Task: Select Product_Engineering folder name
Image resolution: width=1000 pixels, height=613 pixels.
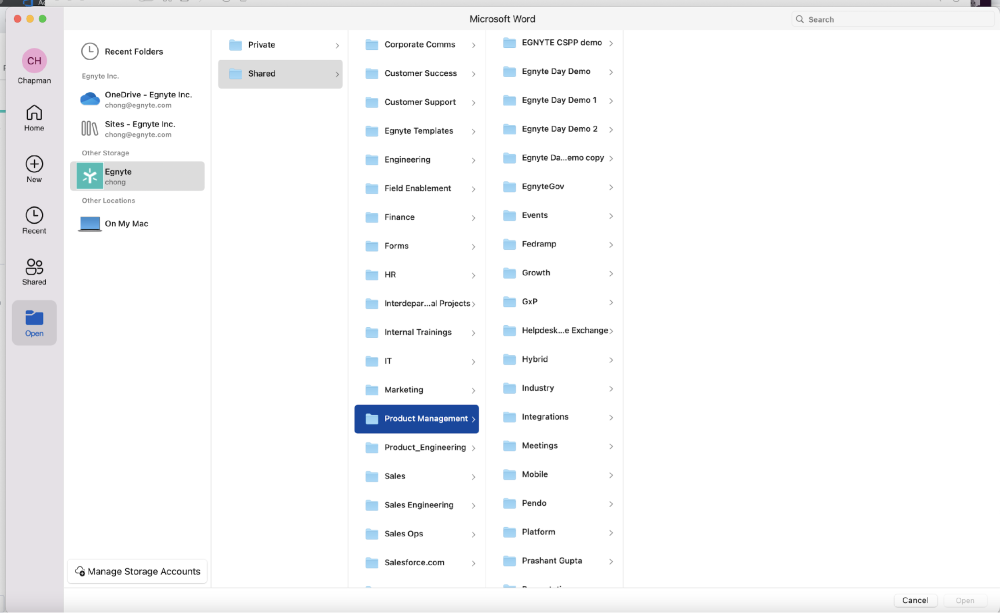Action: coord(425,447)
